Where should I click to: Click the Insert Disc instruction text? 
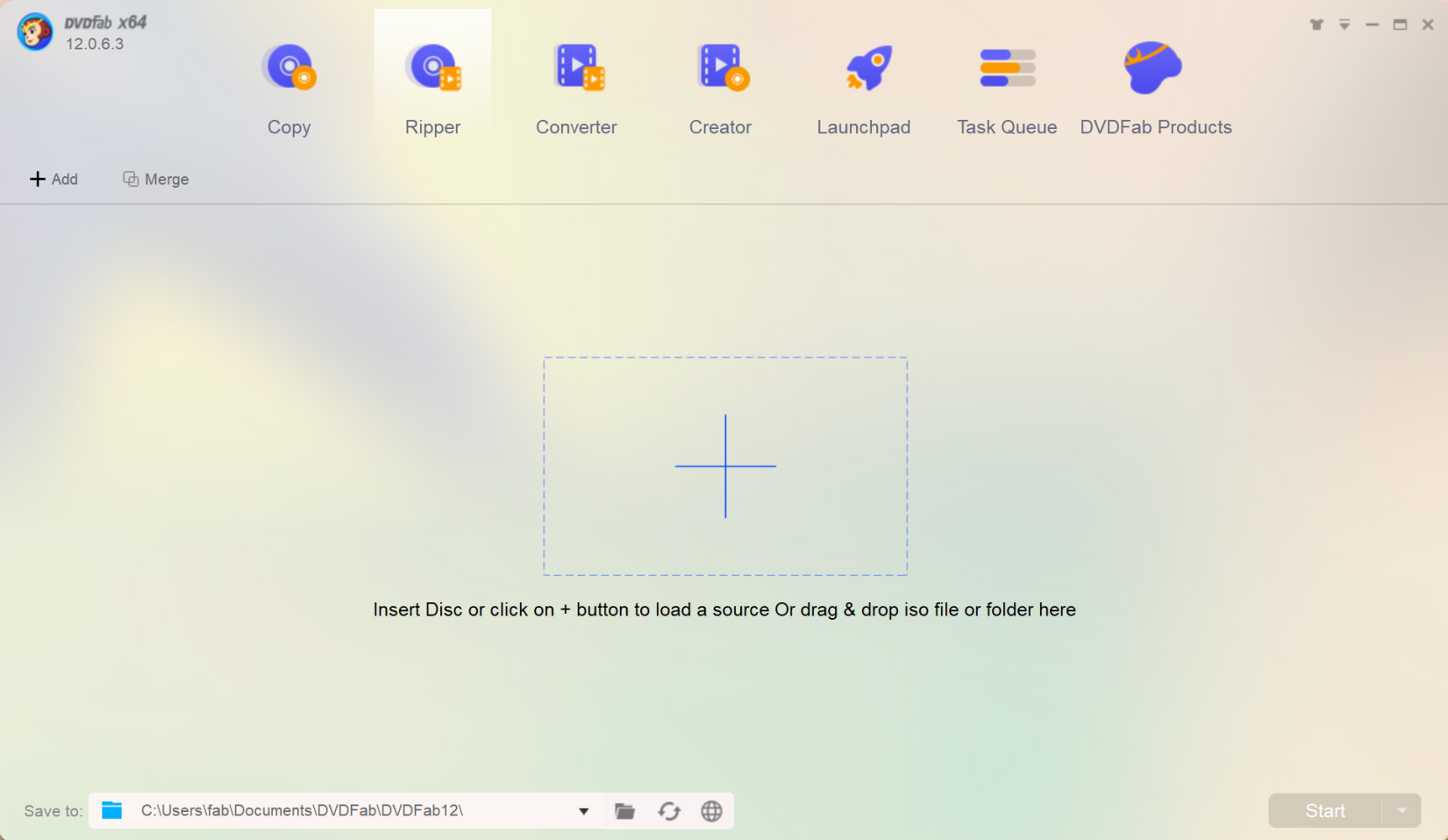coord(724,609)
